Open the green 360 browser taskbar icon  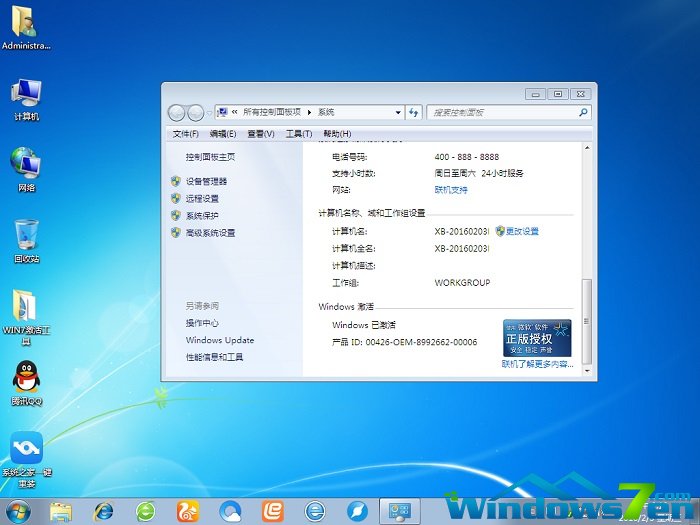click(x=146, y=512)
